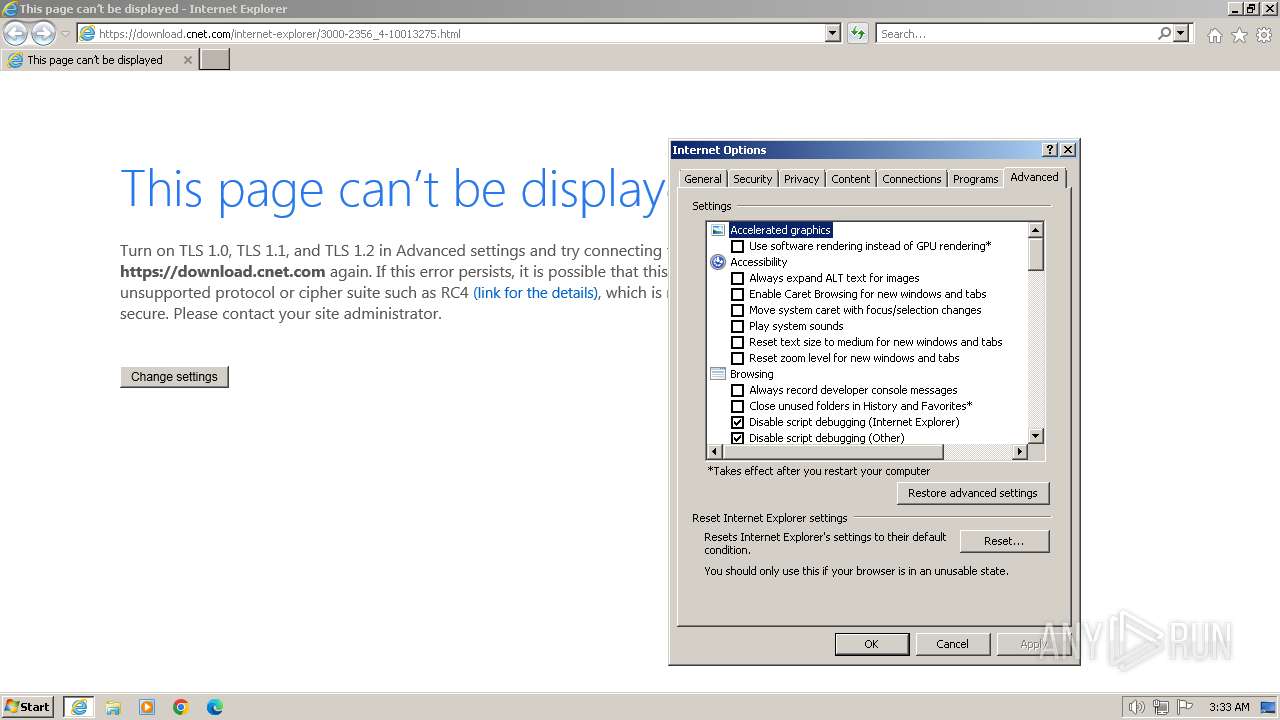Confirm dialog with OK button
This screenshot has height=720, width=1280.
click(x=871, y=644)
